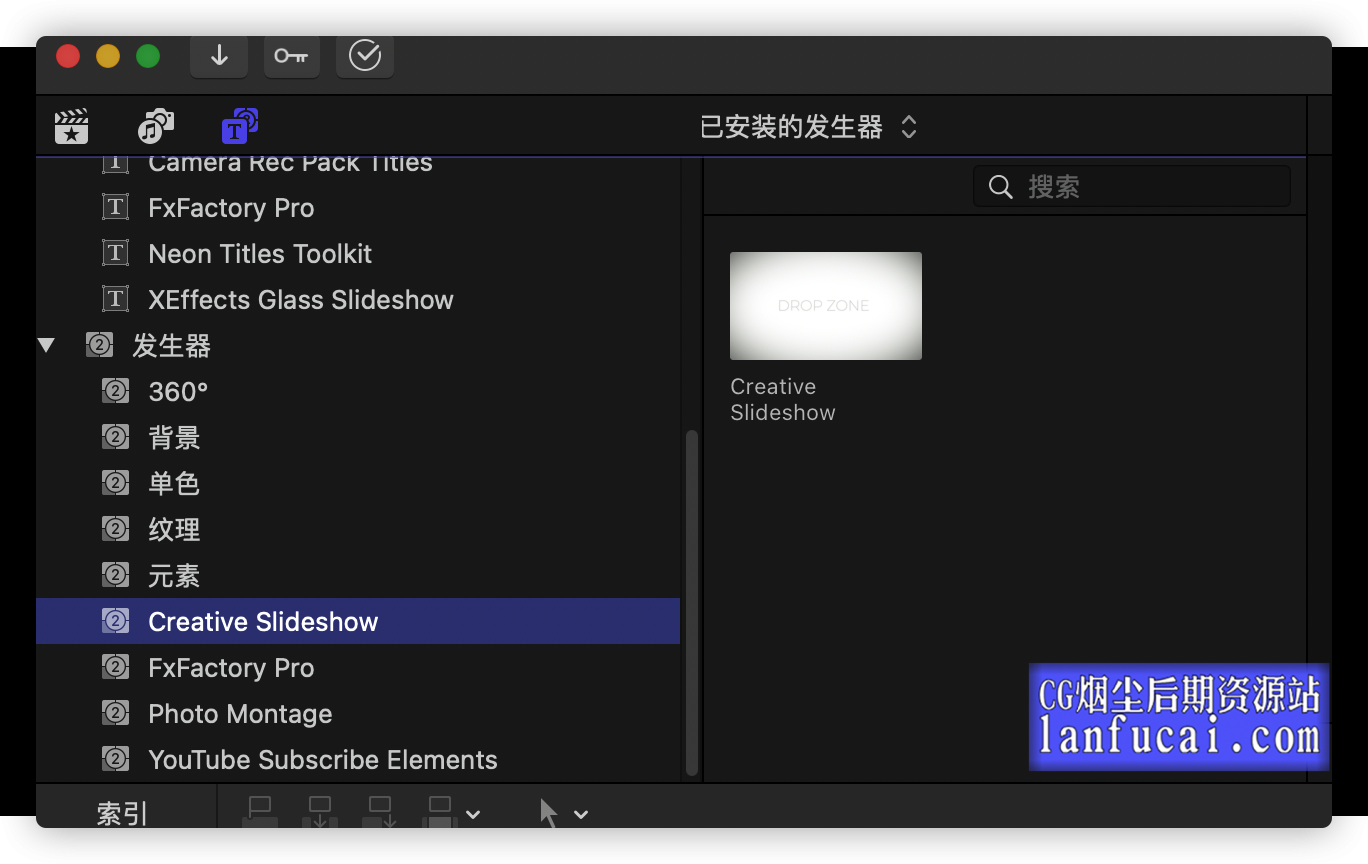
Task: Open background tasks checkmark button
Action: 365,57
